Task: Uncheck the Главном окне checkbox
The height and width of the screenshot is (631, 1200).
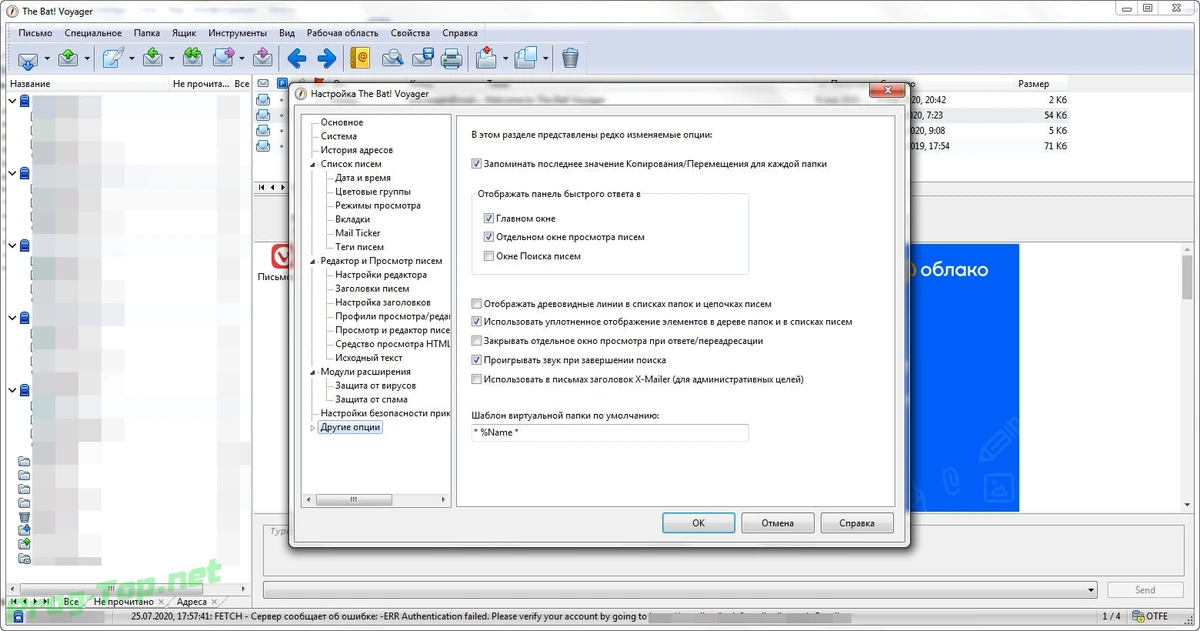Action: 488,218
